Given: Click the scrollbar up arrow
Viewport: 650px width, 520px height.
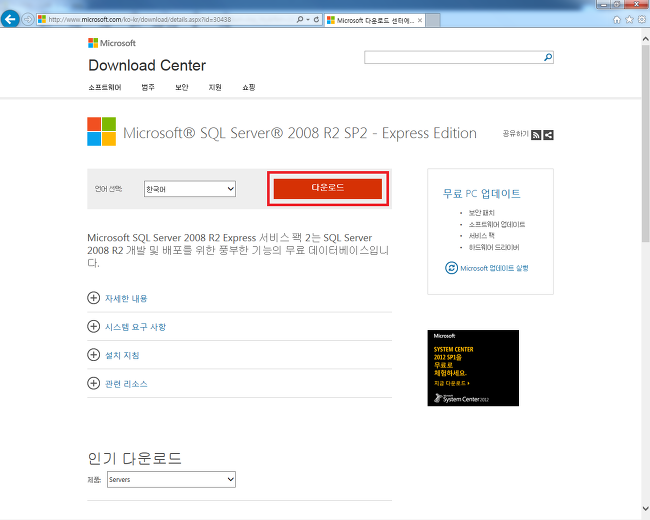Looking at the screenshot, I should [645, 39].
